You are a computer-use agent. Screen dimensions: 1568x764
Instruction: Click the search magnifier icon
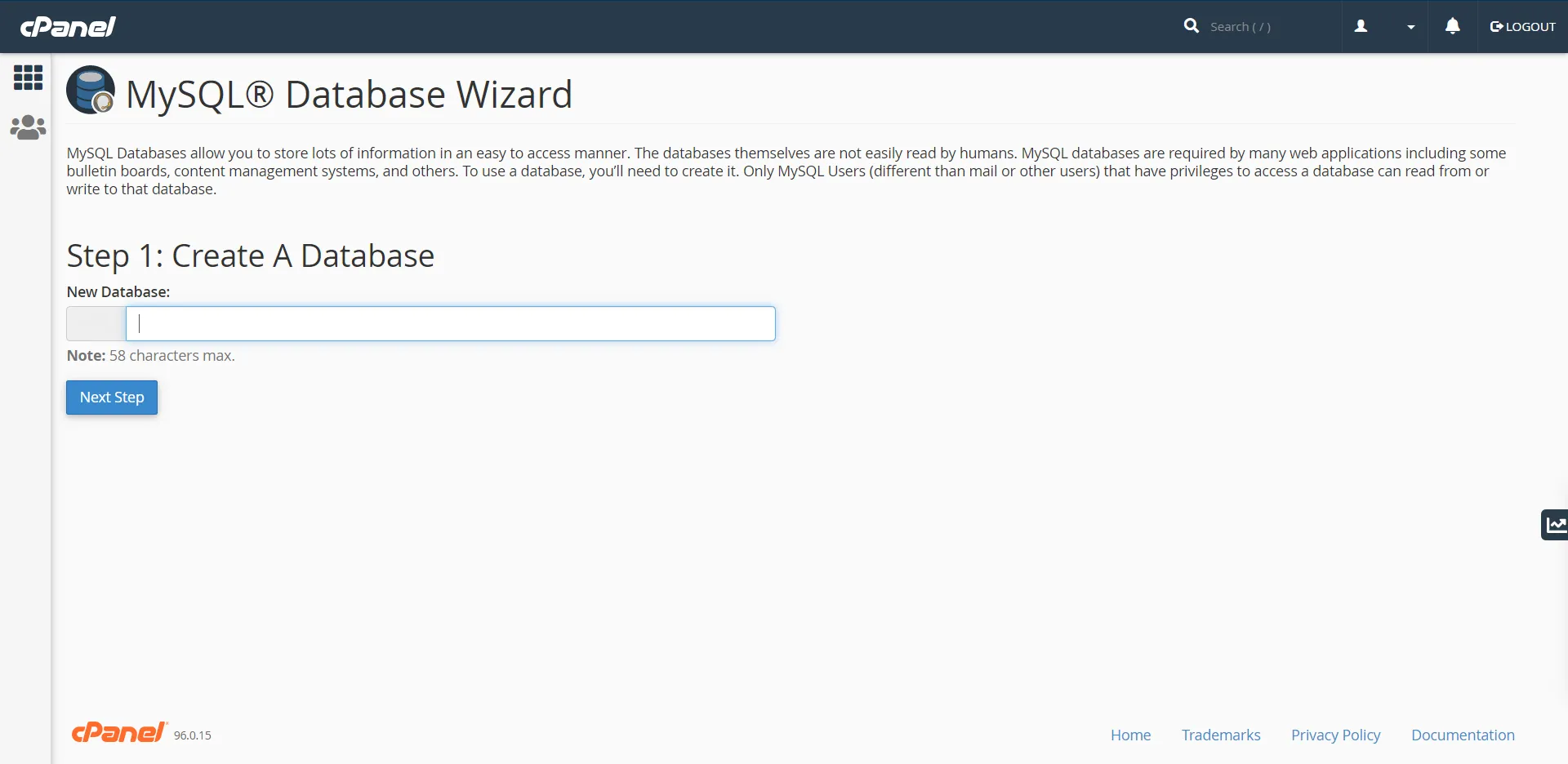(1192, 26)
